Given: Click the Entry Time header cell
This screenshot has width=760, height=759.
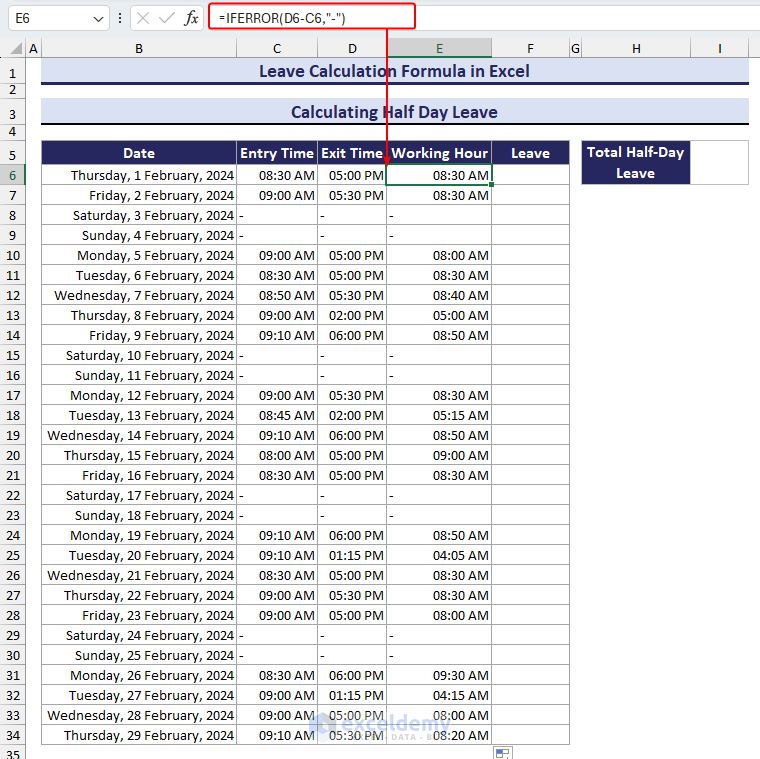Looking at the screenshot, I should pyautogui.click(x=277, y=153).
